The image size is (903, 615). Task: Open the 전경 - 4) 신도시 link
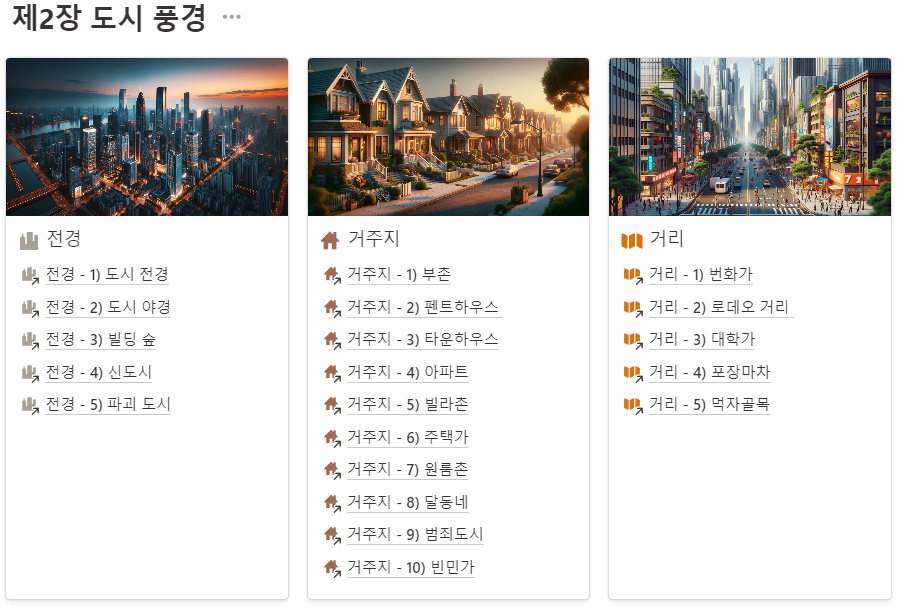point(98,373)
